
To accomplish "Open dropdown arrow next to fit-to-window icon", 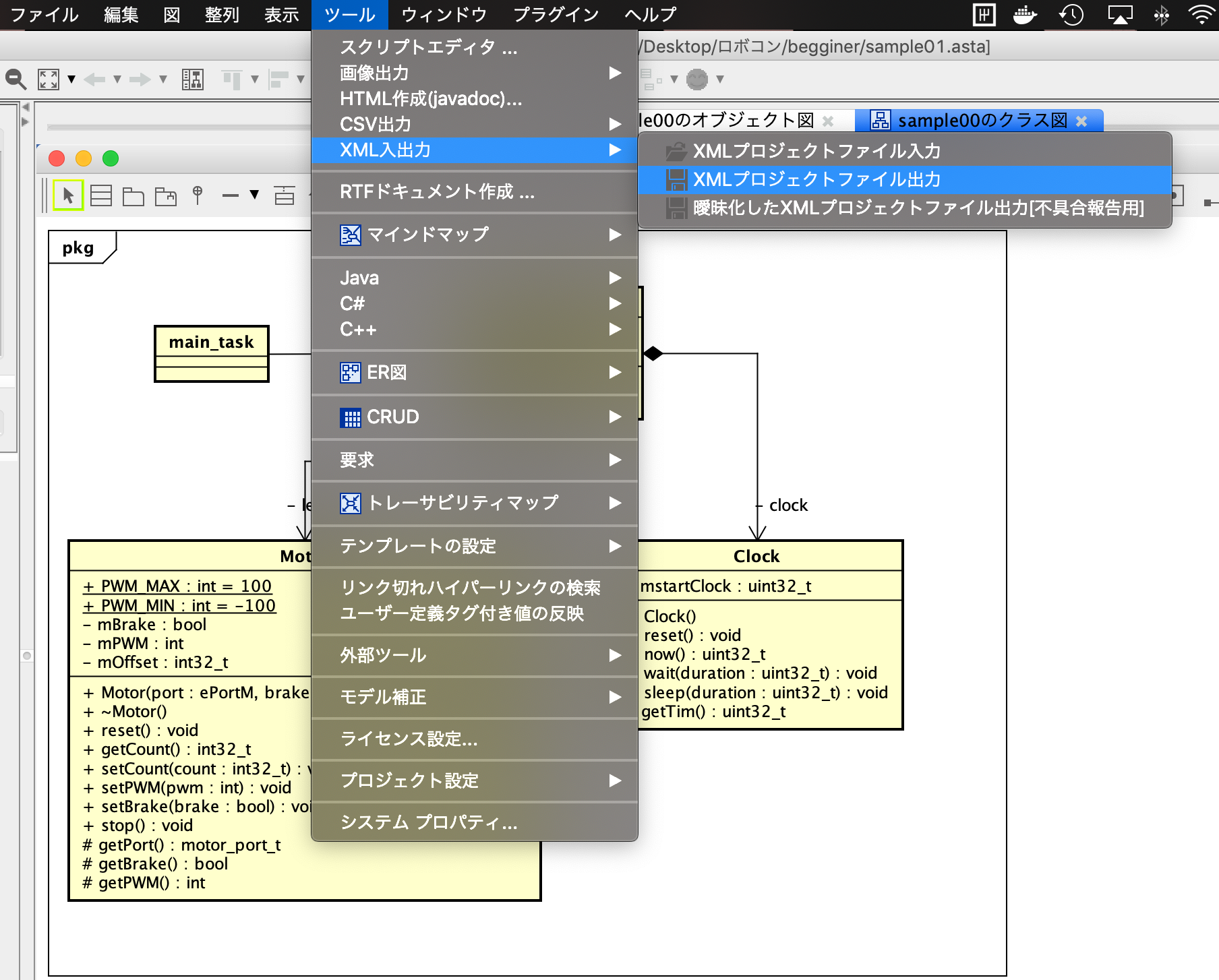I will tap(71, 80).
